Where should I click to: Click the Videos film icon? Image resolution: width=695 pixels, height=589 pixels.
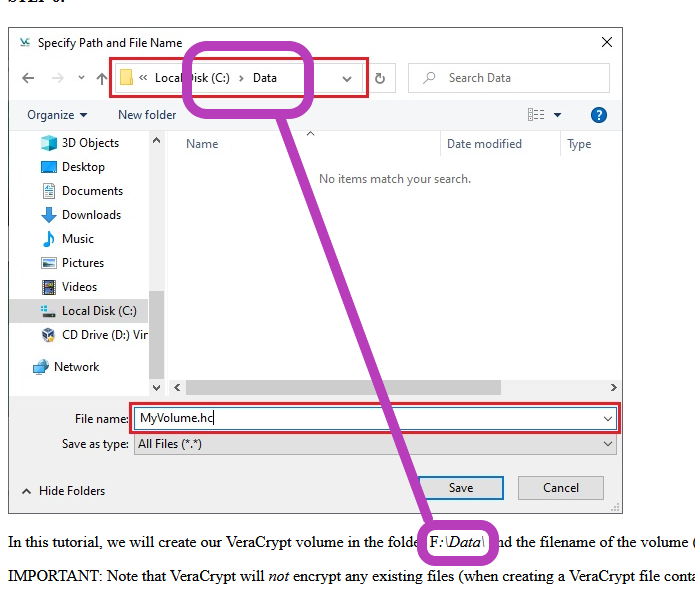(x=49, y=287)
